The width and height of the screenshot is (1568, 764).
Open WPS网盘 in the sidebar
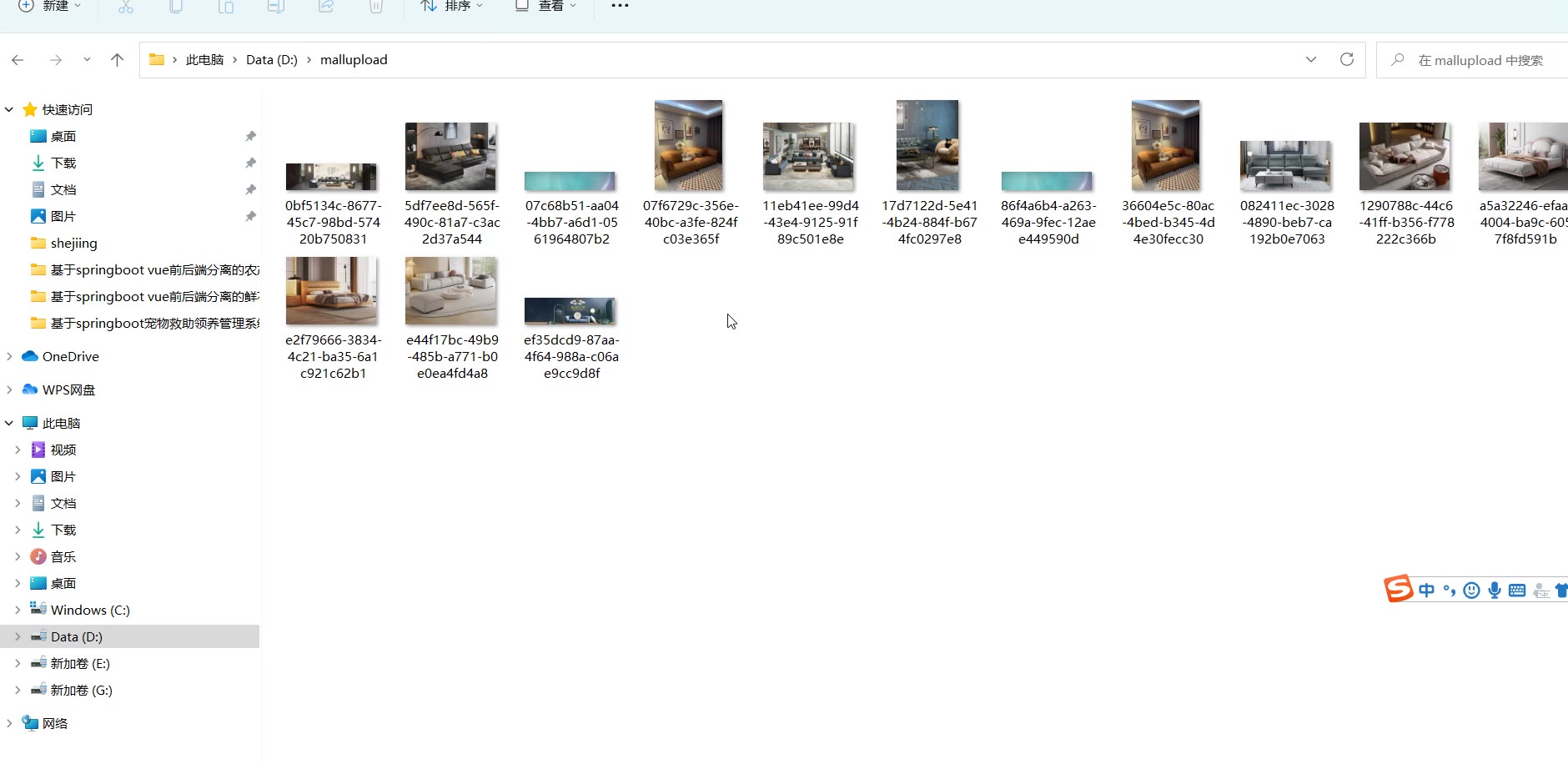click(x=69, y=390)
